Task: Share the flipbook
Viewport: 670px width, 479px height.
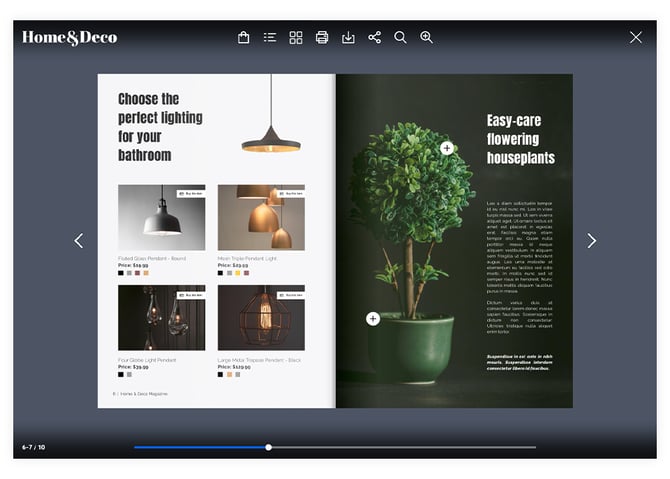Action: pos(374,38)
